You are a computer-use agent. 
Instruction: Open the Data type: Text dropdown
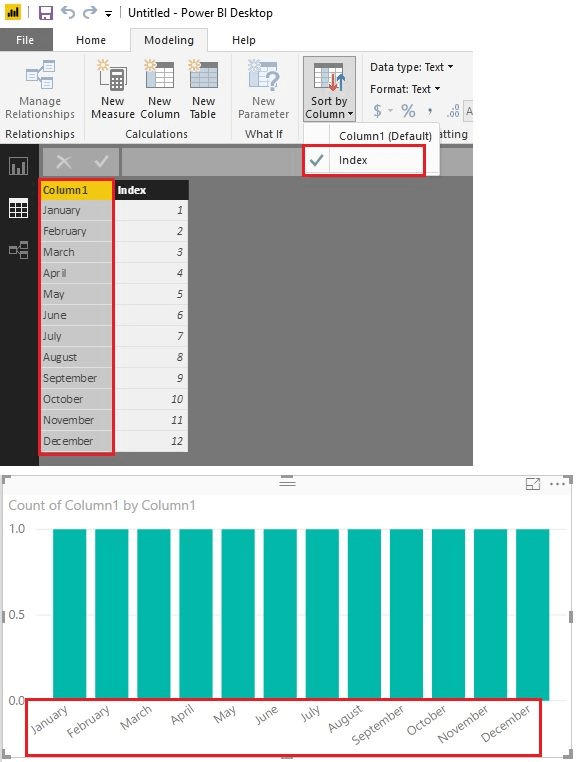(x=411, y=67)
